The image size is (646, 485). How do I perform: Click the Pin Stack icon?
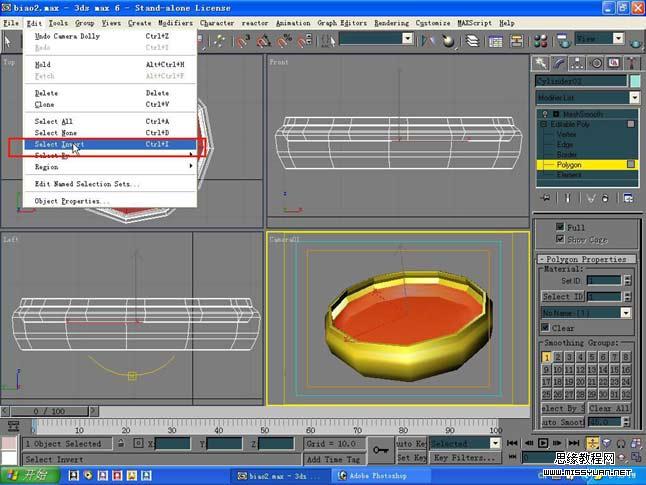545,198
